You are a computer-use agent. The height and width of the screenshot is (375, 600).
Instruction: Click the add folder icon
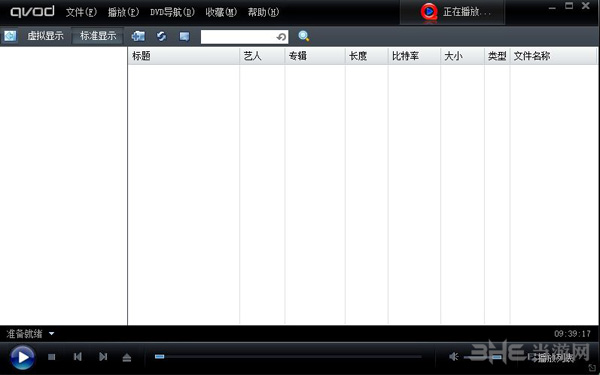138,36
